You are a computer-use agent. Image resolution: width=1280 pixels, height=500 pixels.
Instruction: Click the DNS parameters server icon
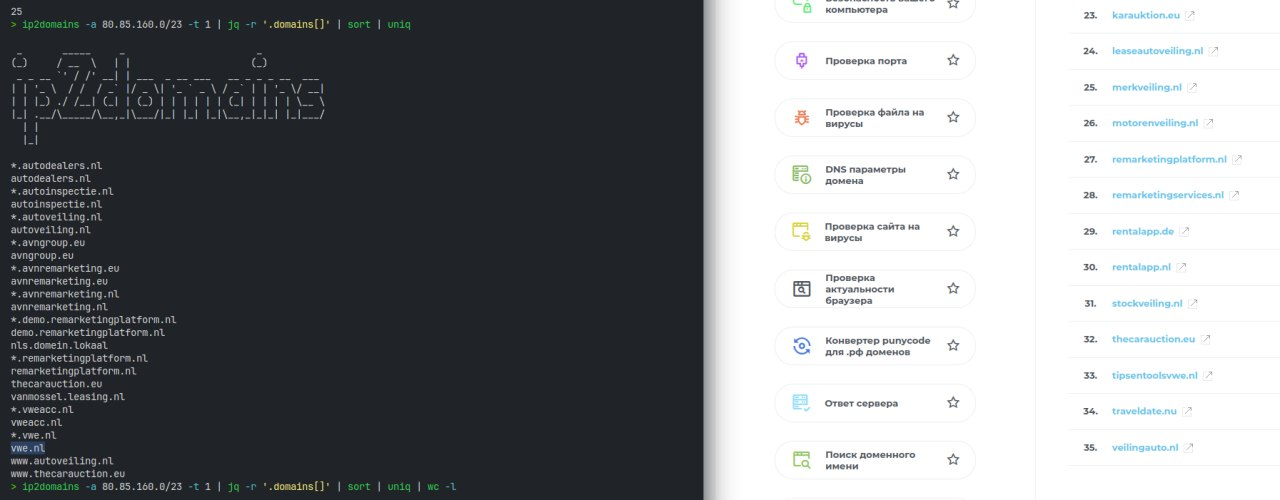[801, 174]
